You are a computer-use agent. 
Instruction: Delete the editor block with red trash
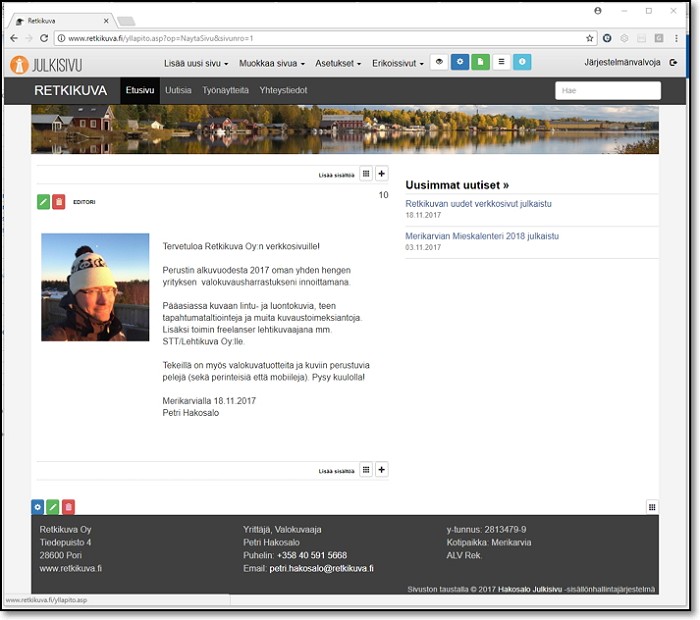58,202
